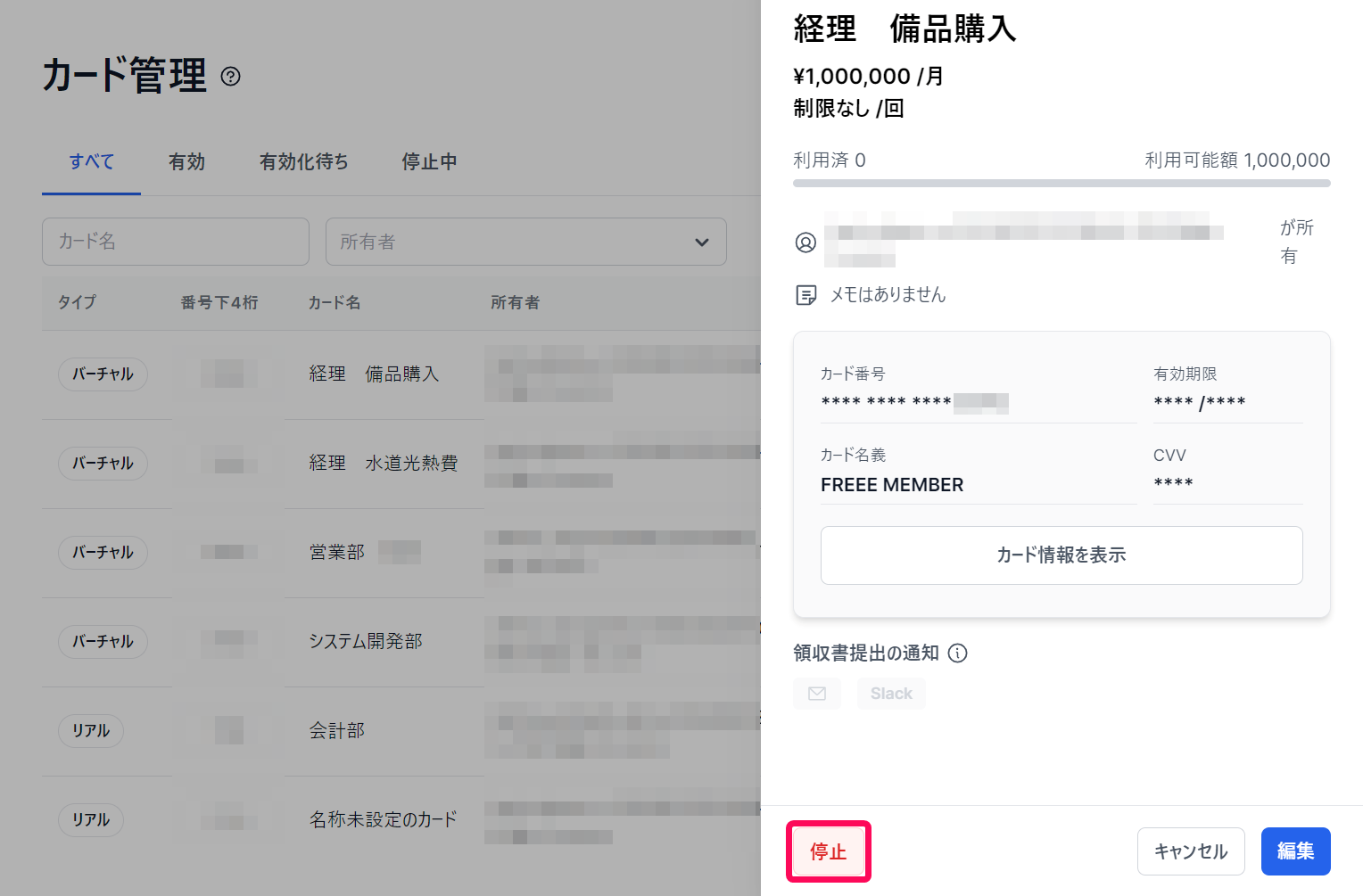Image resolution: width=1363 pixels, height=896 pixels.
Task: Click バーチャル badge in 経理 備品購入 row
Action: [103, 374]
